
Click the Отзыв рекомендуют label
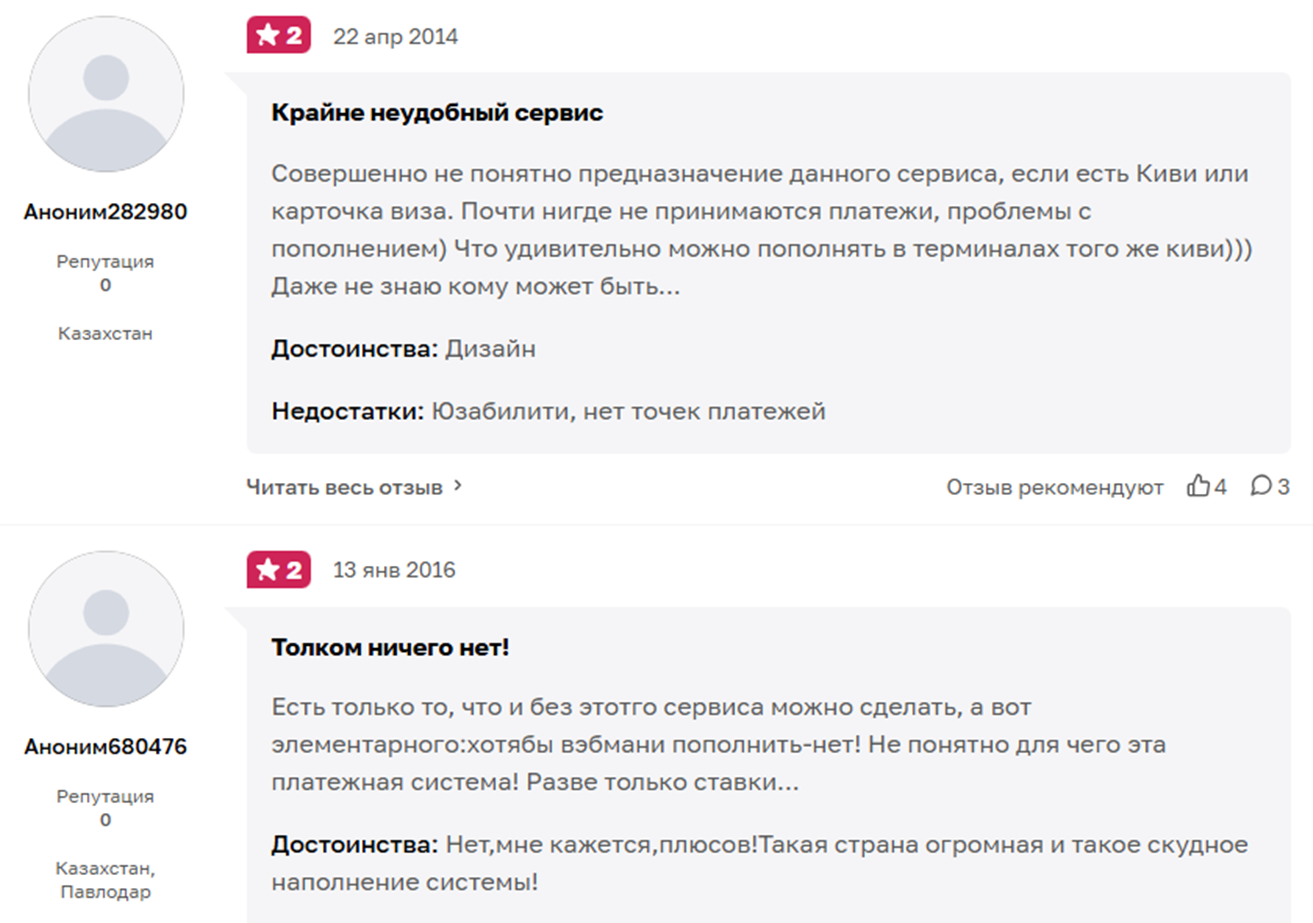coord(1055,487)
